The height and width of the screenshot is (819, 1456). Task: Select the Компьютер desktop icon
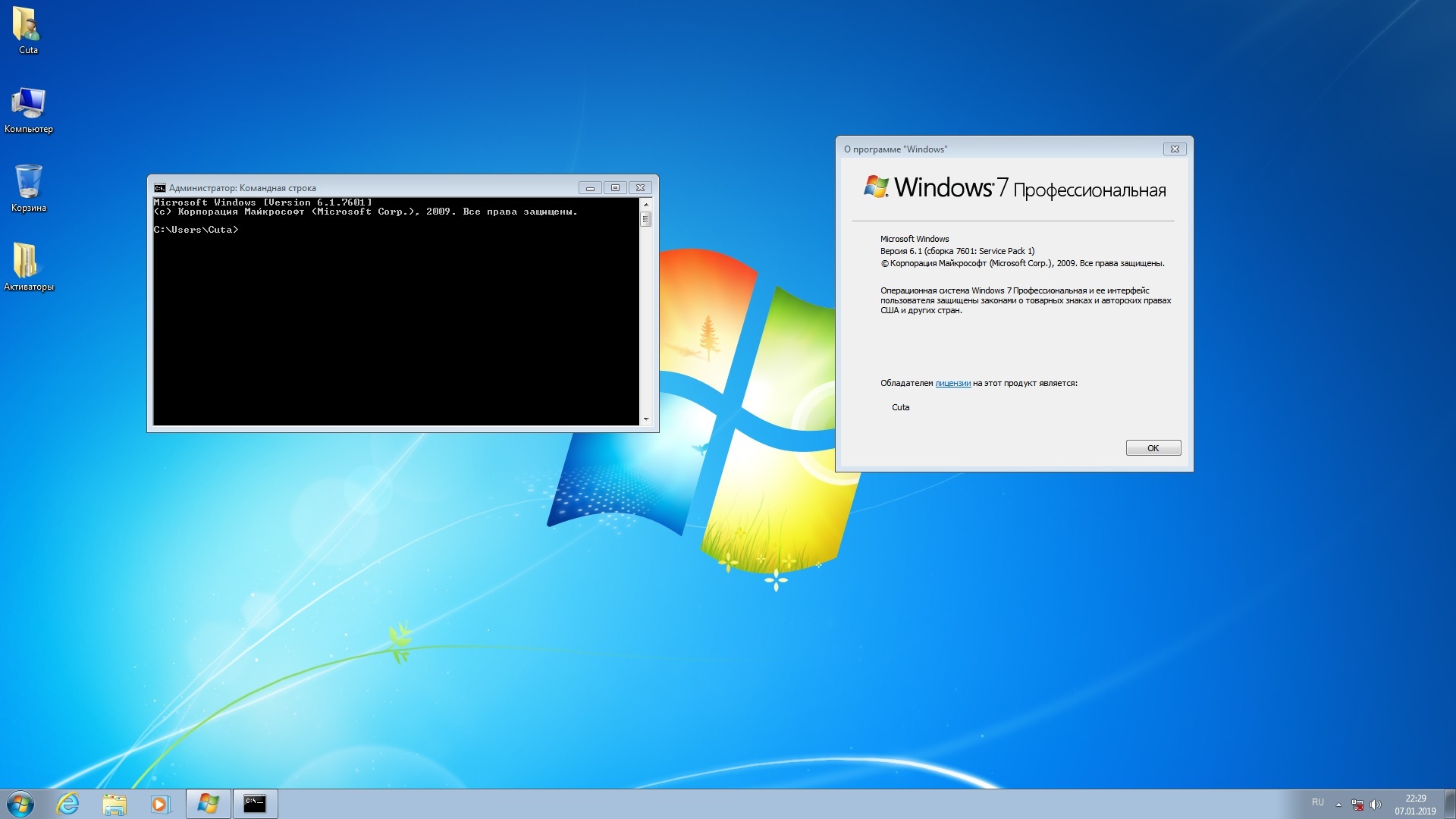point(28,110)
